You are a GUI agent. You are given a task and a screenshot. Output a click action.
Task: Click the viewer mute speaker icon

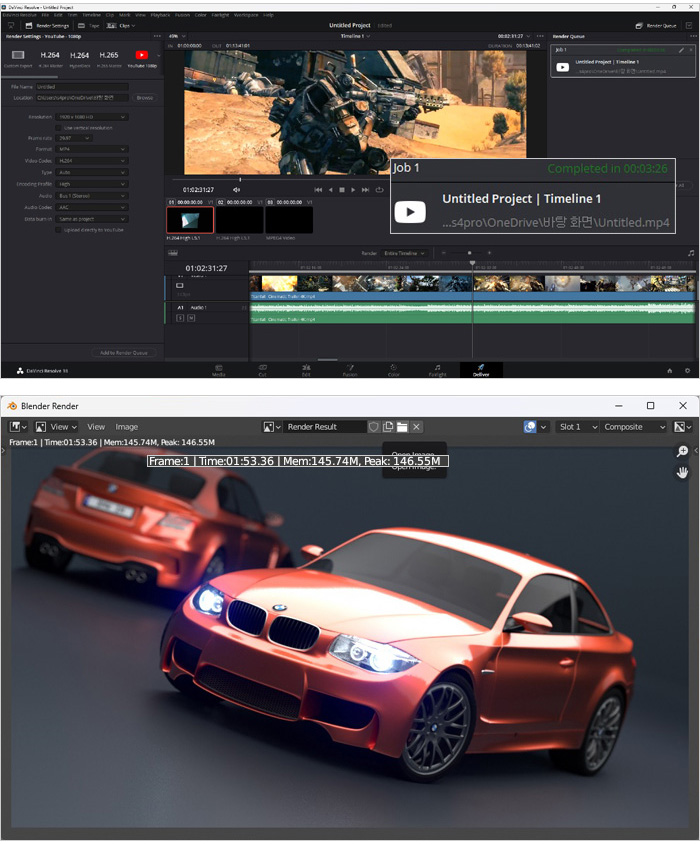click(236, 189)
